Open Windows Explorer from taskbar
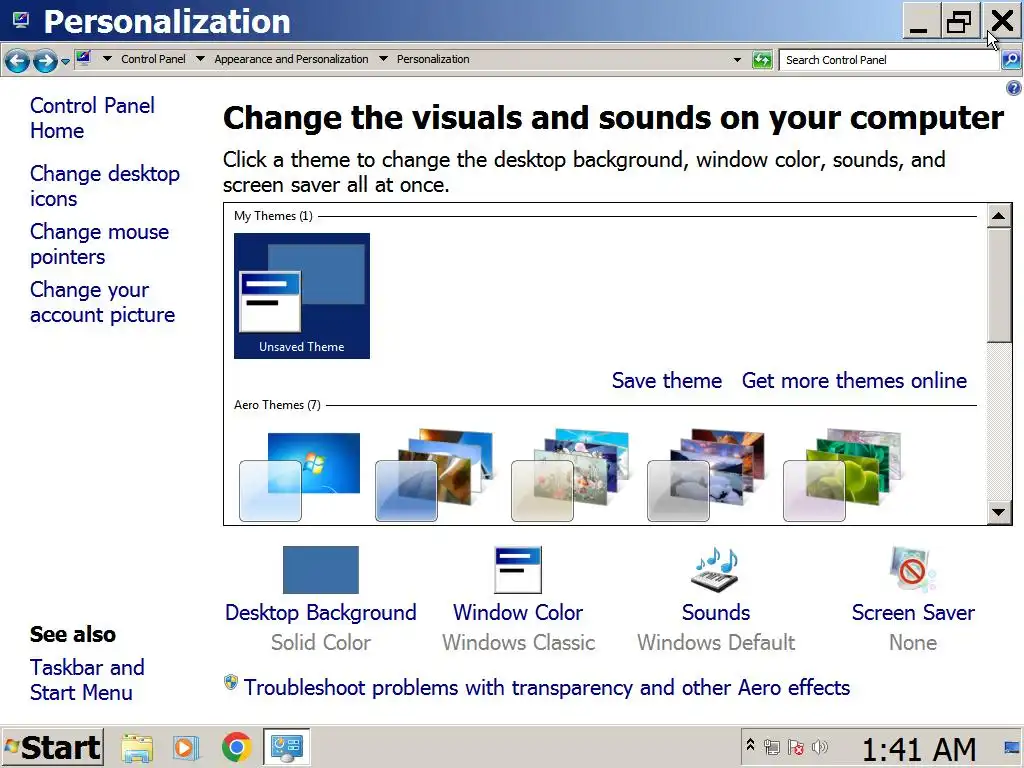 pyautogui.click(x=136, y=747)
